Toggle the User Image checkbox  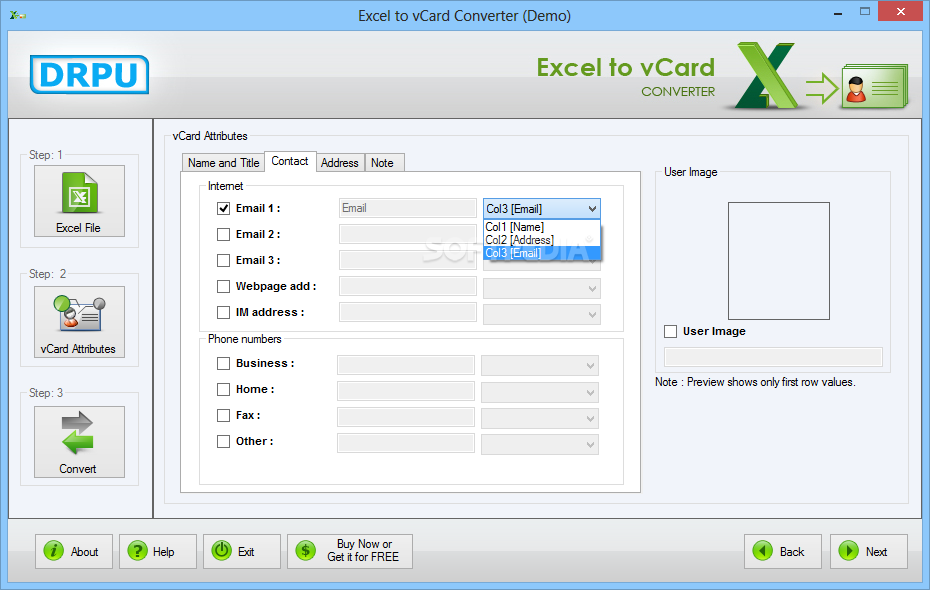pos(671,331)
